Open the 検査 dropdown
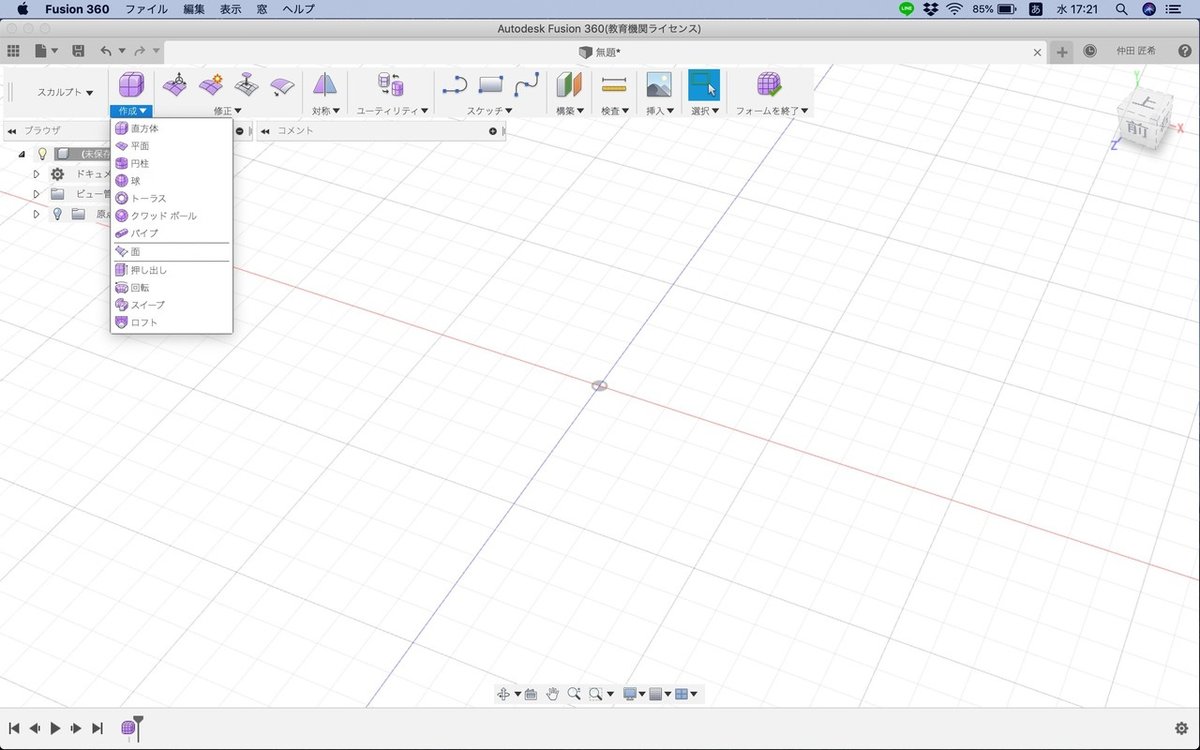Image resolution: width=1200 pixels, height=750 pixels. 615,111
